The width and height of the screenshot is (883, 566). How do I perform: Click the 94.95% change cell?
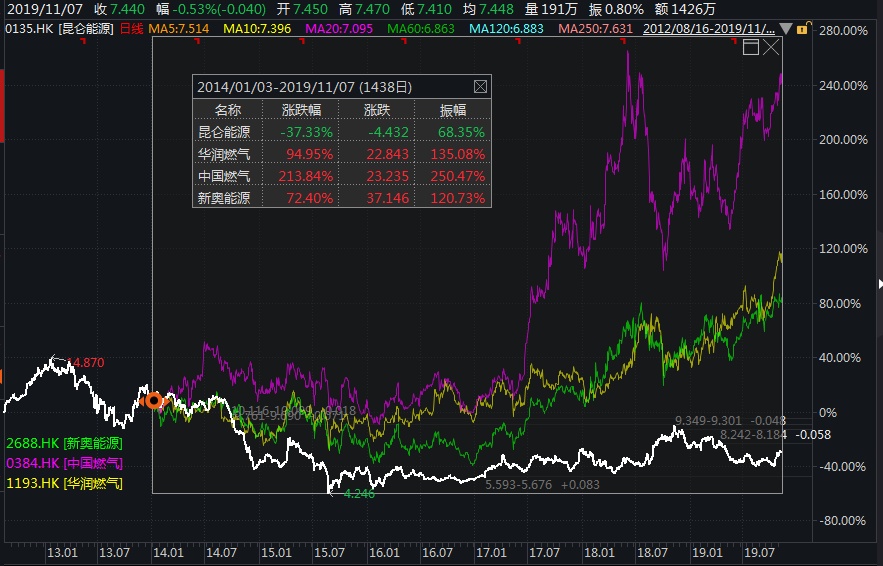pos(309,154)
